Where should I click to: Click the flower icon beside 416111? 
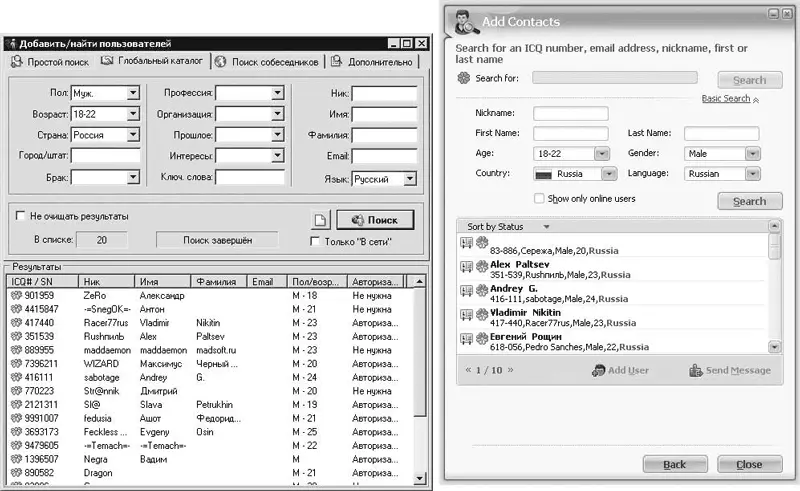(16, 377)
